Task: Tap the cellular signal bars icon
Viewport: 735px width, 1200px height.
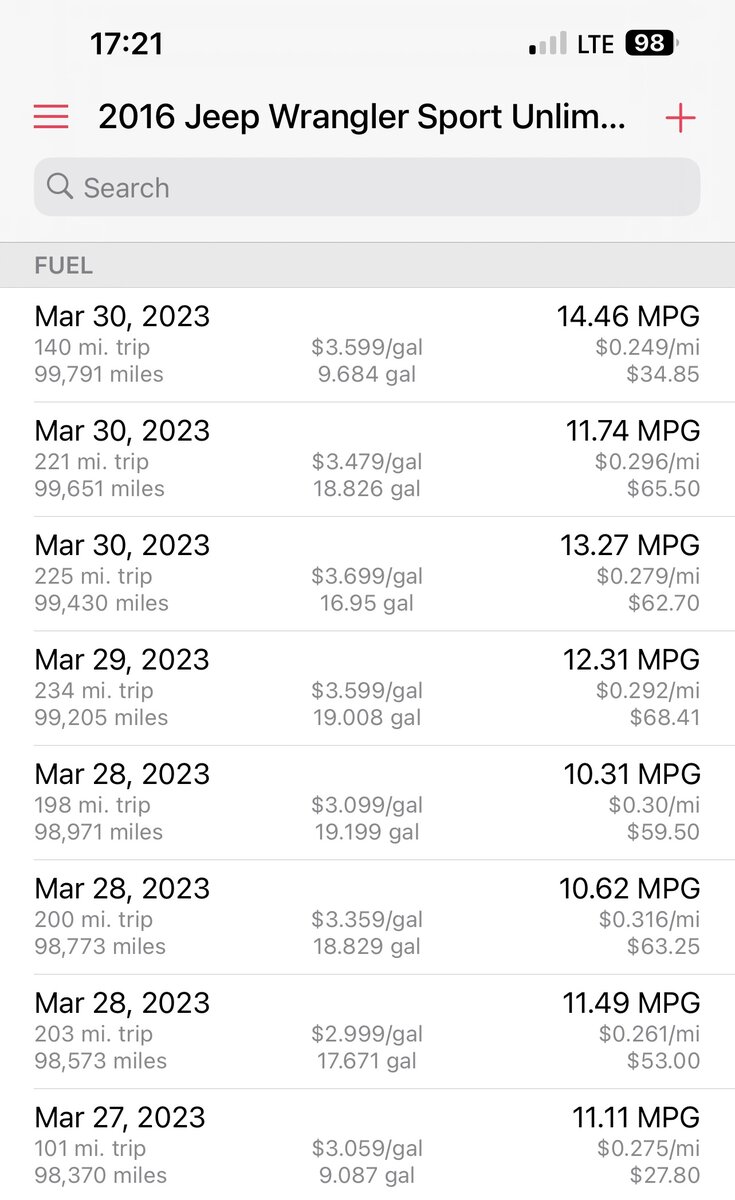Action: pos(548,44)
